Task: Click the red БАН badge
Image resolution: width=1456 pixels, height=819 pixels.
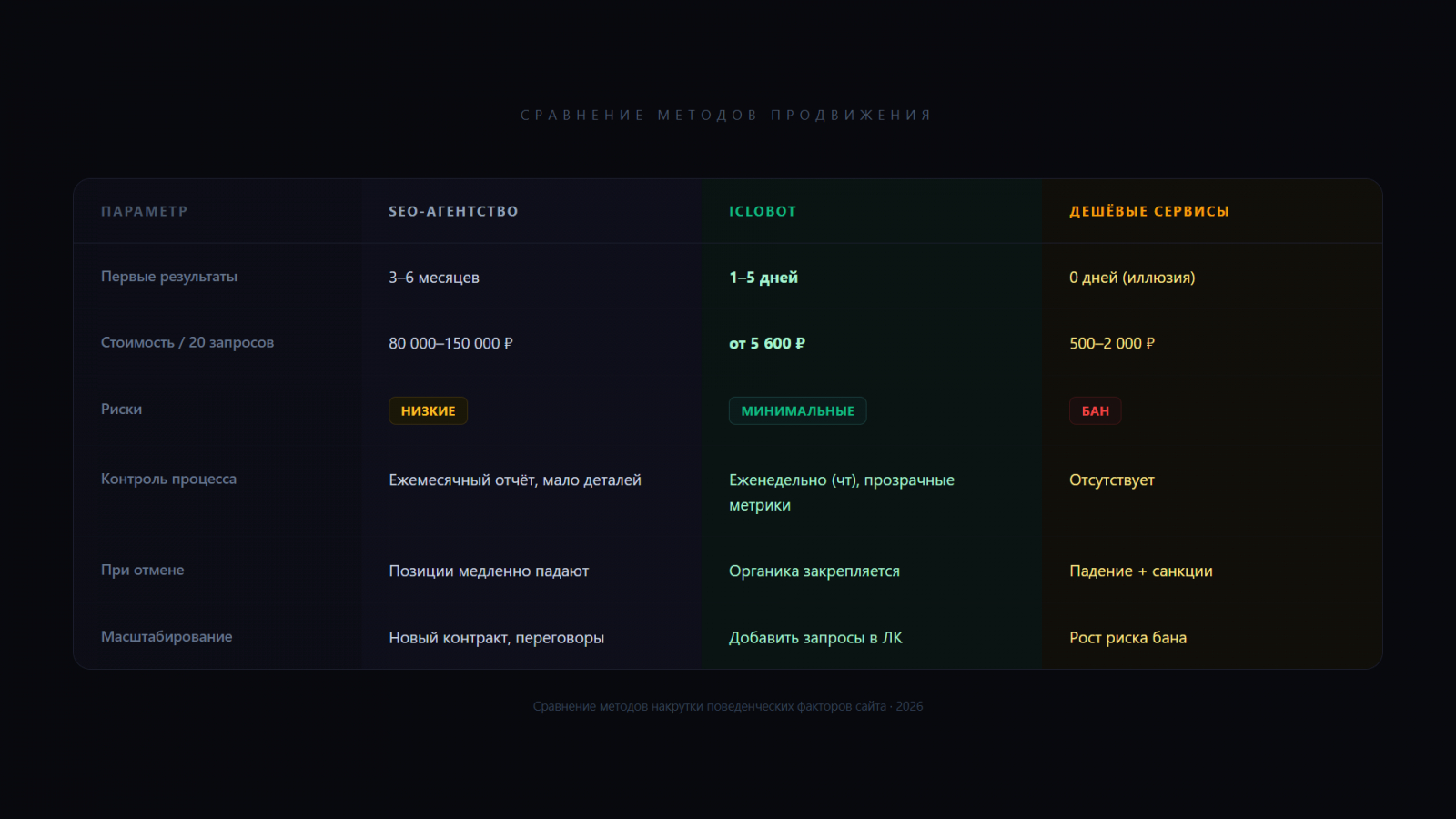Action: pos(1095,411)
